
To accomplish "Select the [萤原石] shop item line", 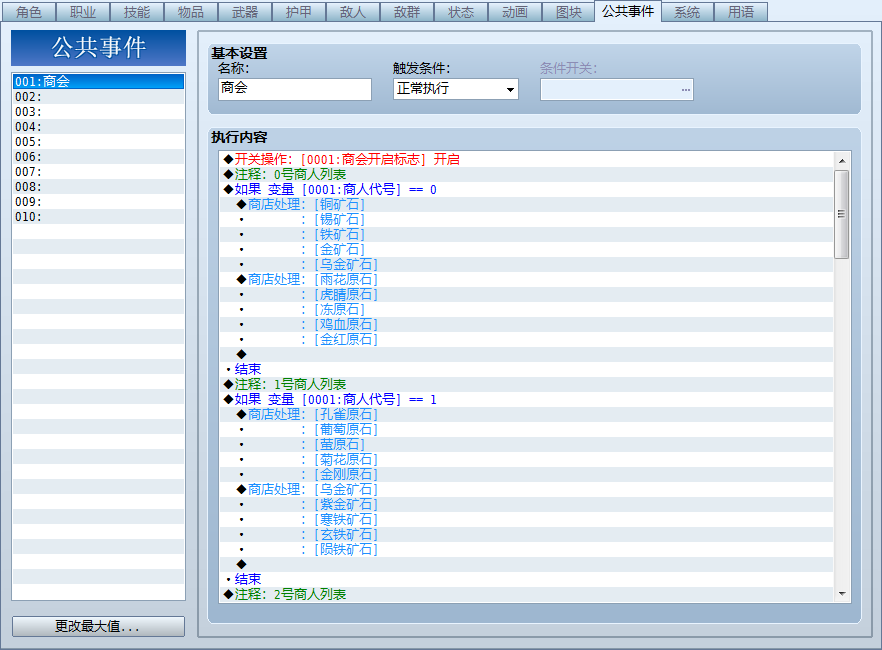I will pyautogui.click(x=526, y=444).
